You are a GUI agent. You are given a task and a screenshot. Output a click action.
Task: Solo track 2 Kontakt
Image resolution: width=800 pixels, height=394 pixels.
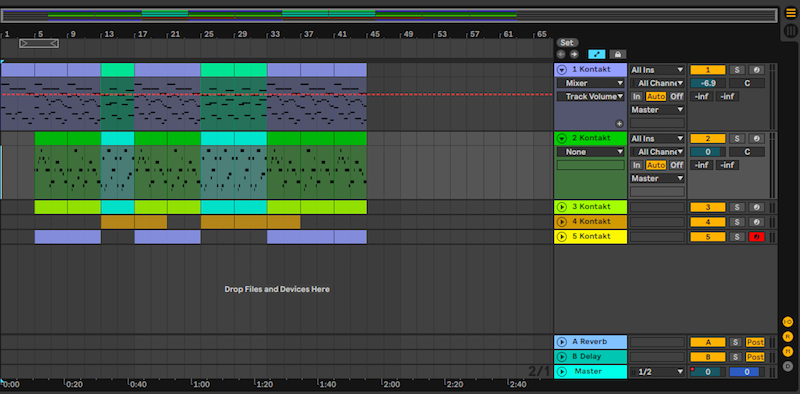pyautogui.click(x=737, y=138)
